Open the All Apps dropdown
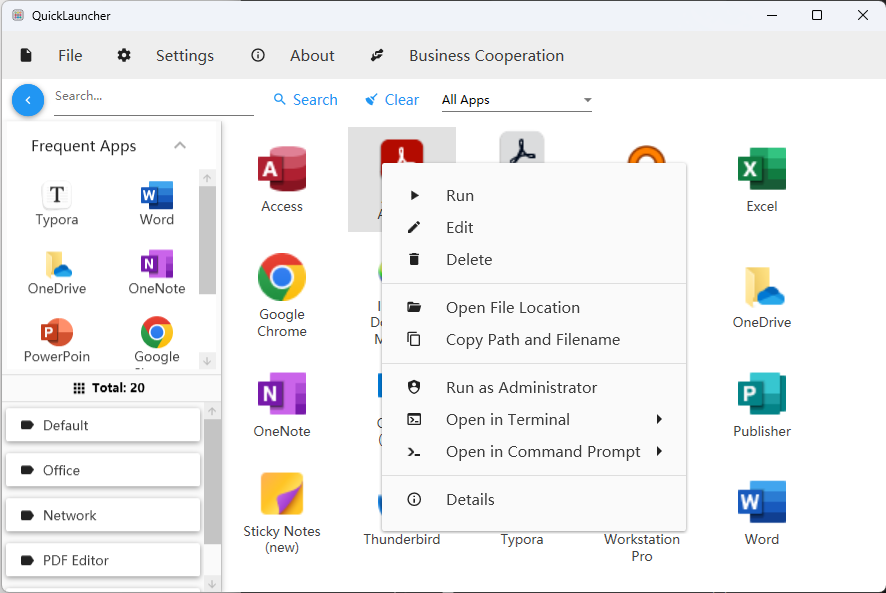The height and width of the screenshot is (593, 886). [516, 100]
